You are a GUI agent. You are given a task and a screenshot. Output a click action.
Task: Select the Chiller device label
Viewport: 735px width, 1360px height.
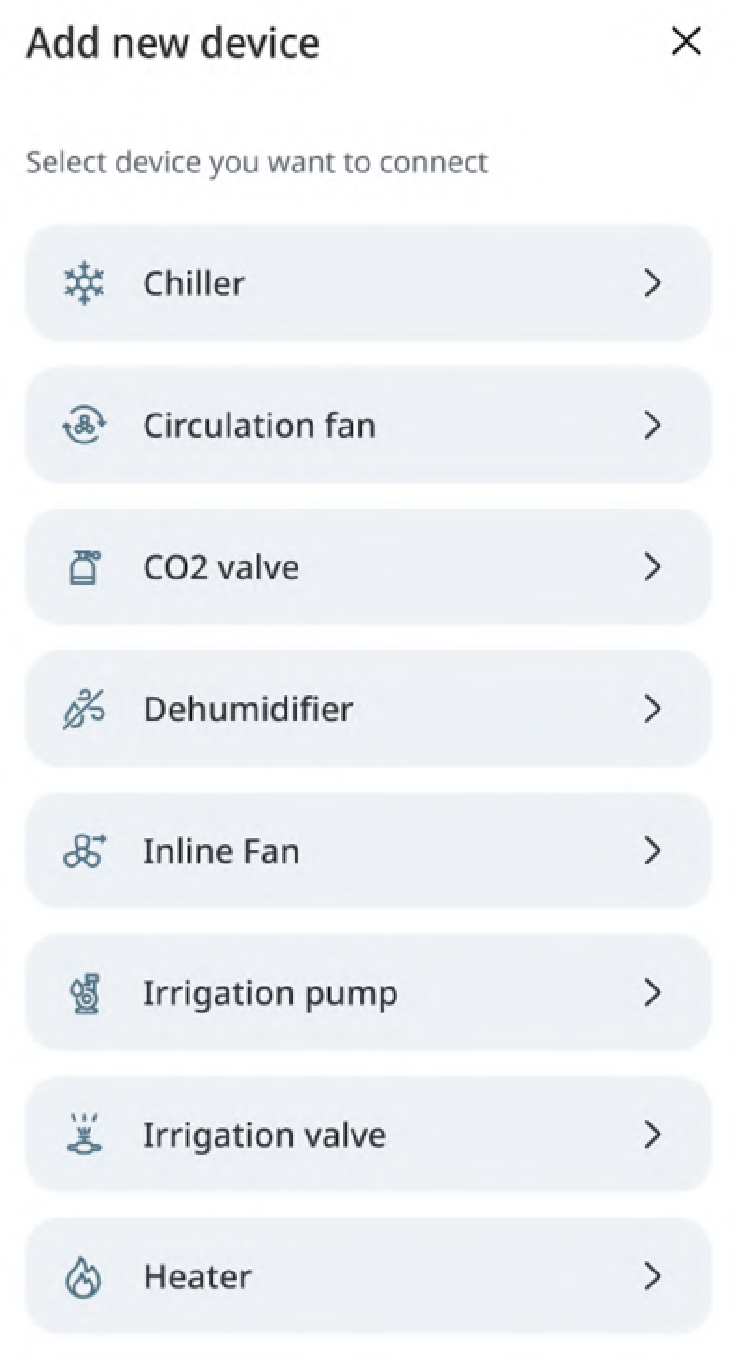point(194,284)
